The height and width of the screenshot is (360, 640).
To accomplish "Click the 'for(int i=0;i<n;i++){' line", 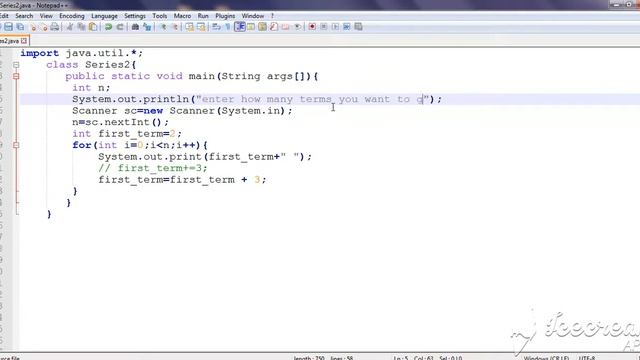I will (140, 145).
